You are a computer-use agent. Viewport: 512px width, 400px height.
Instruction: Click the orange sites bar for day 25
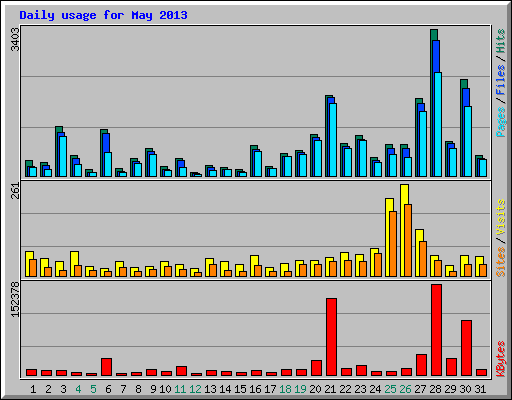point(393,244)
